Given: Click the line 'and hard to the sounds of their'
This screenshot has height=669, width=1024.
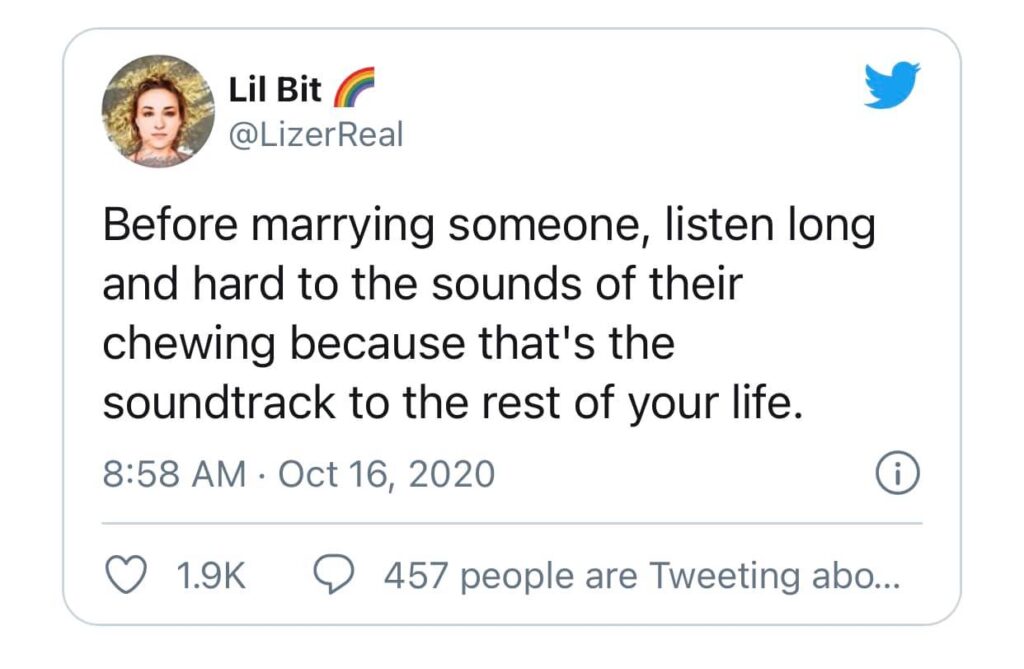Looking at the screenshot, I should (423, 285).
